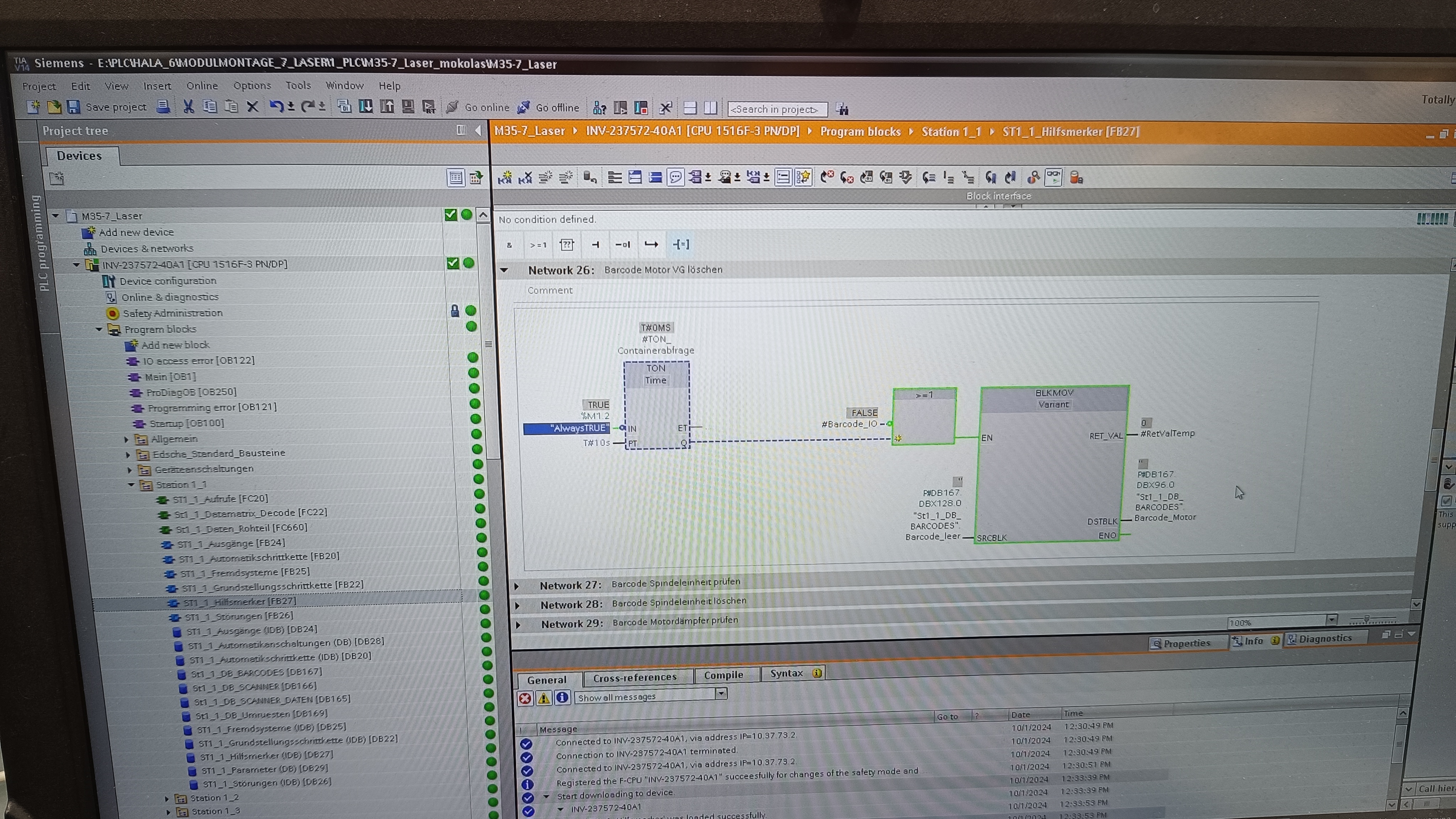Open the Project menu

tap(39, 86)
